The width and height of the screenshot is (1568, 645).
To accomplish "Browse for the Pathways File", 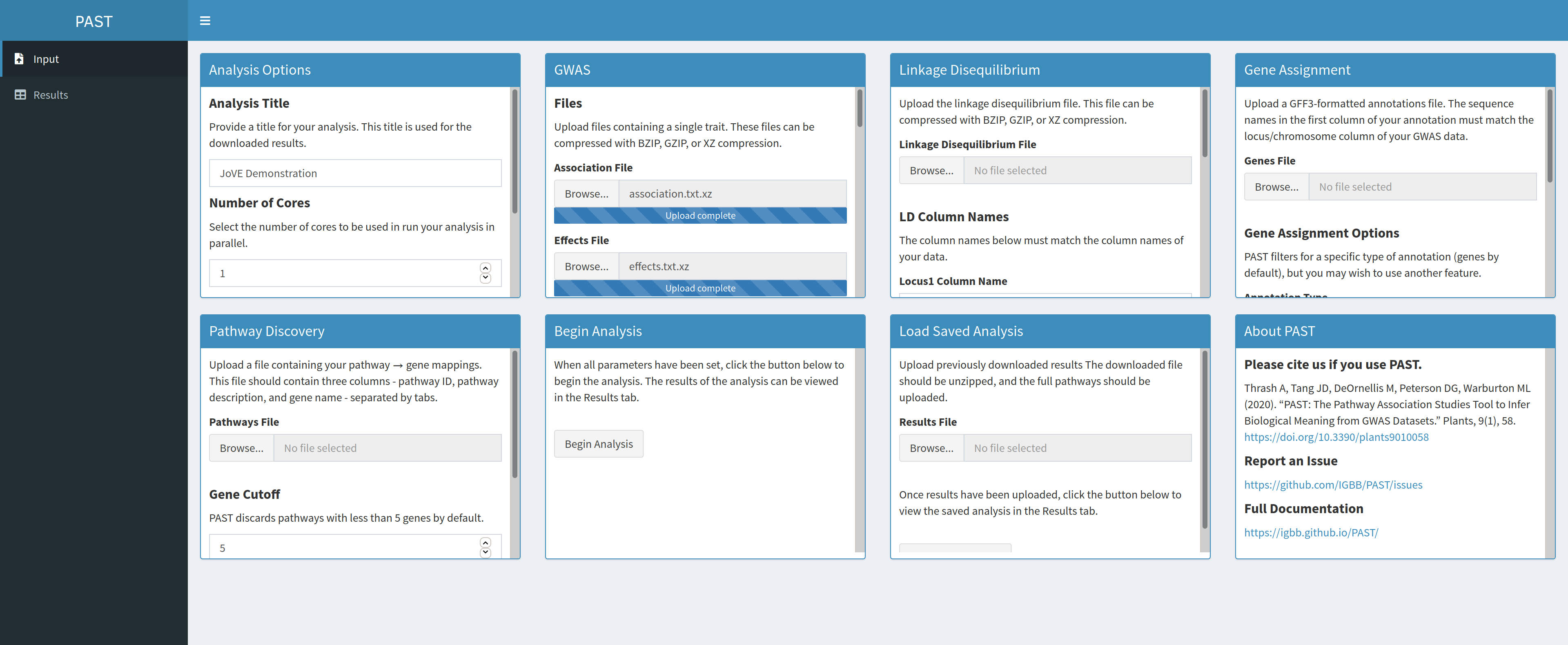I will (241, 449).
